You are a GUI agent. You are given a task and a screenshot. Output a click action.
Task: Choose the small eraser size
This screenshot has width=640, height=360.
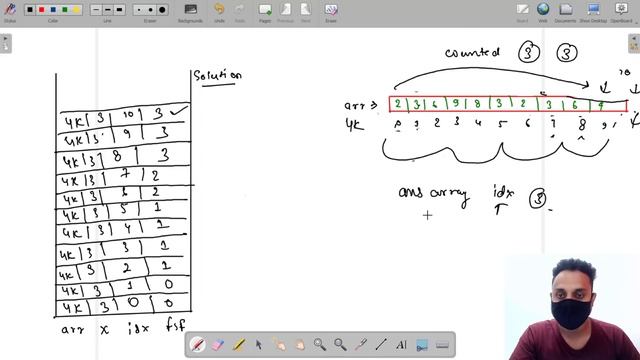pyautogui.click(x=139, y=9)
